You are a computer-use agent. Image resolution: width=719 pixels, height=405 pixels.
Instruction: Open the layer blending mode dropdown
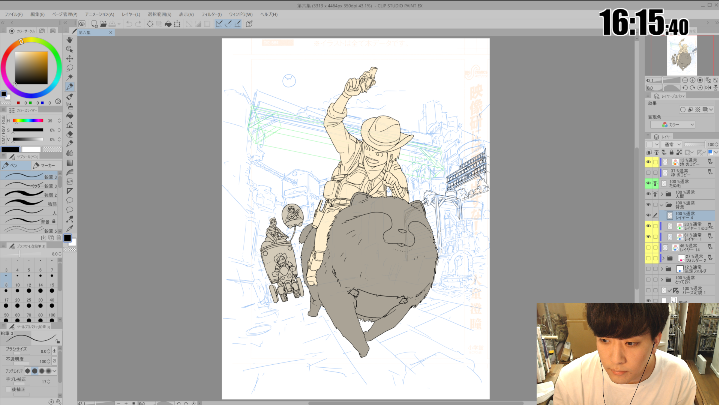[x=673, y=144]
